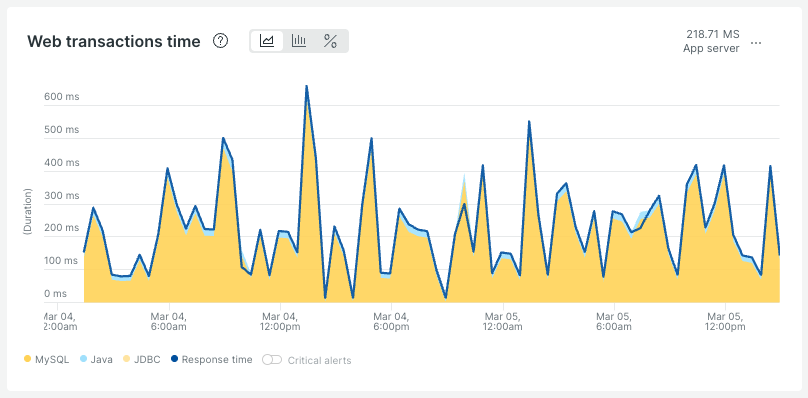Click the Web transactions time title
The height and width of the screenshot is (398, 808).
[113, 41]
